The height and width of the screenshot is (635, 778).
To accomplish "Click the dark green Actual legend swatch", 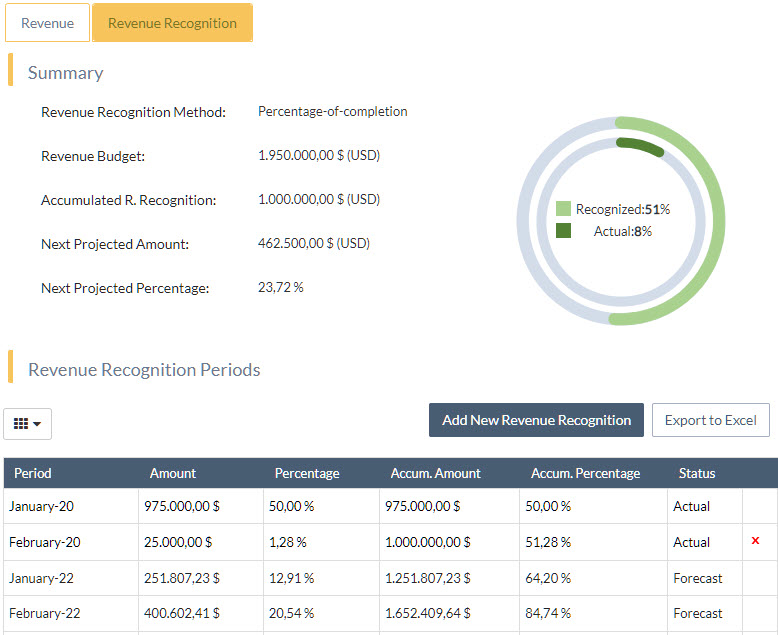I will coord(564,231).
